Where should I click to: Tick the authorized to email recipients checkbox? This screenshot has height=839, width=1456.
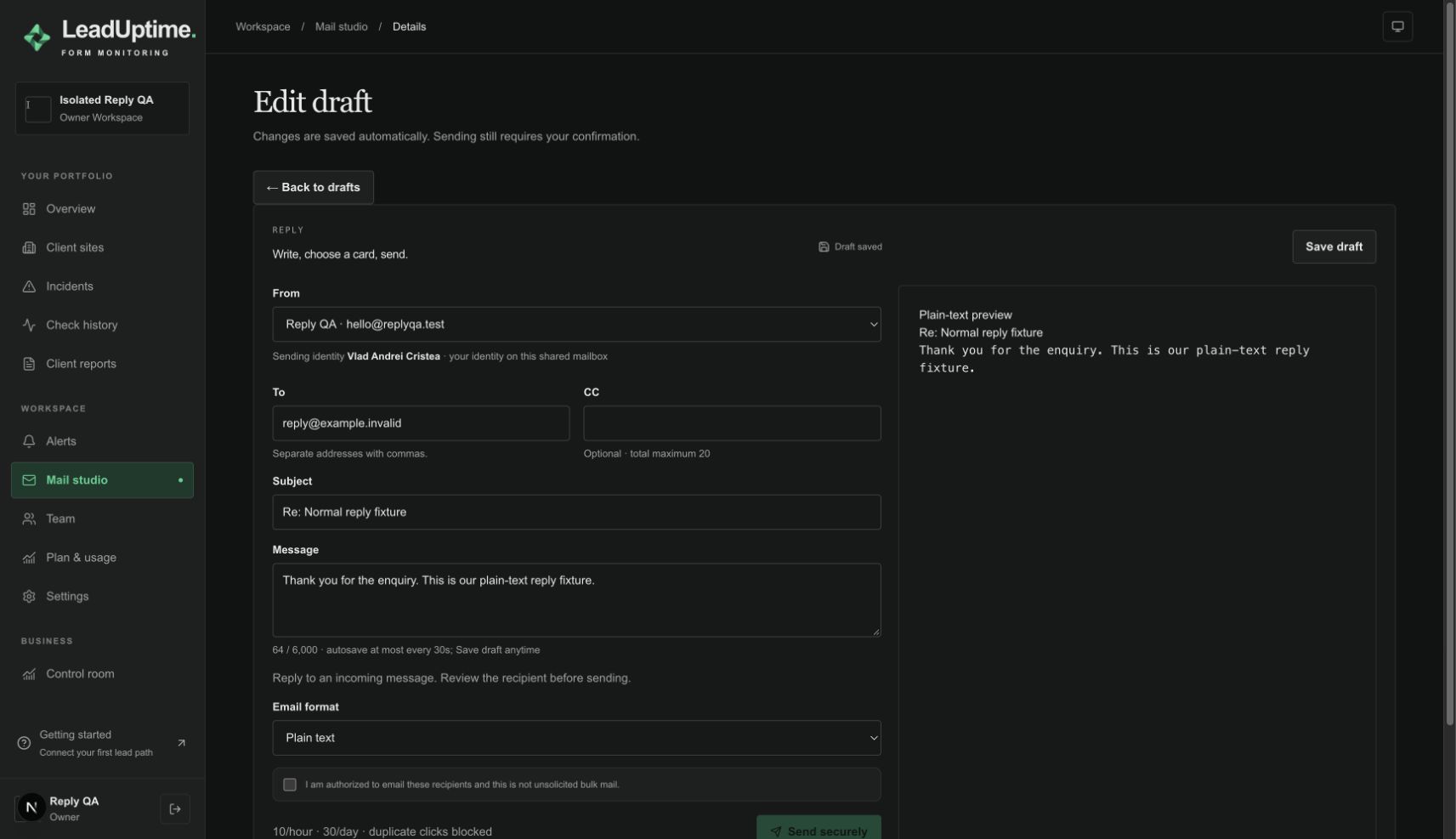coord(290,785)
